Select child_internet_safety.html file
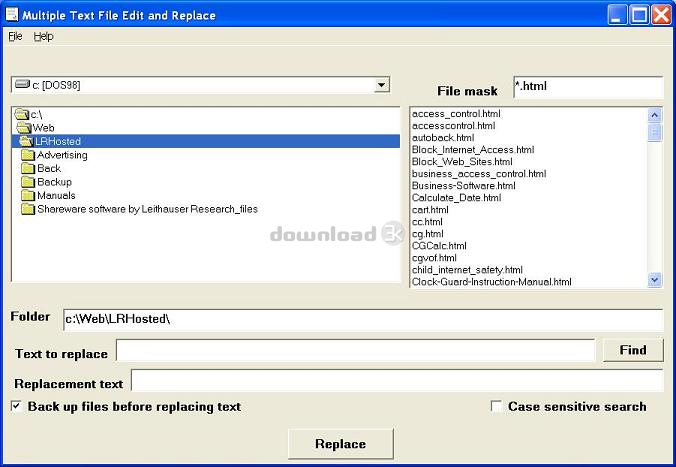 467,270
